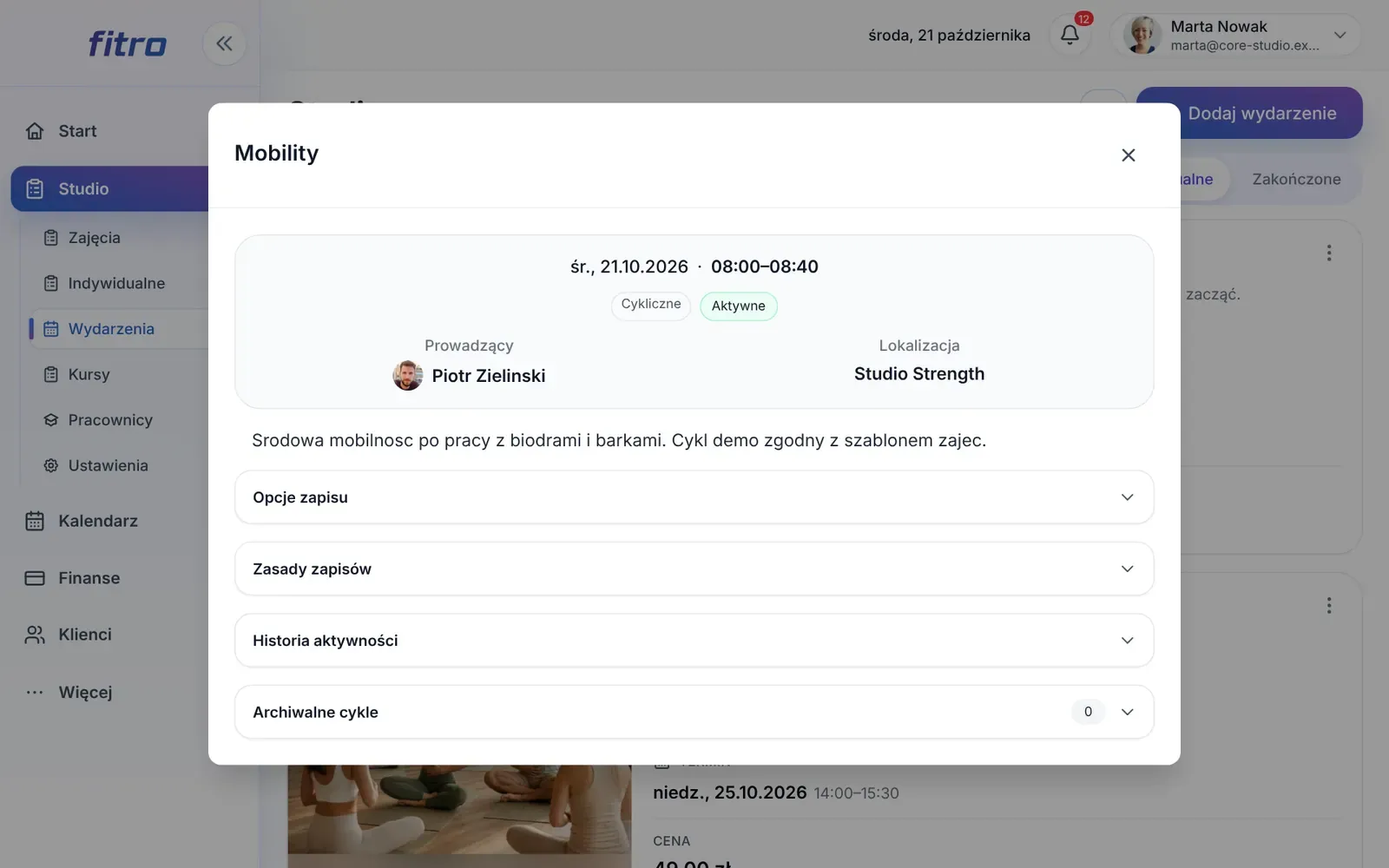Open notifications bell with 12 badge
The height and width of the screenshot is (868, 1389).
1070,35
